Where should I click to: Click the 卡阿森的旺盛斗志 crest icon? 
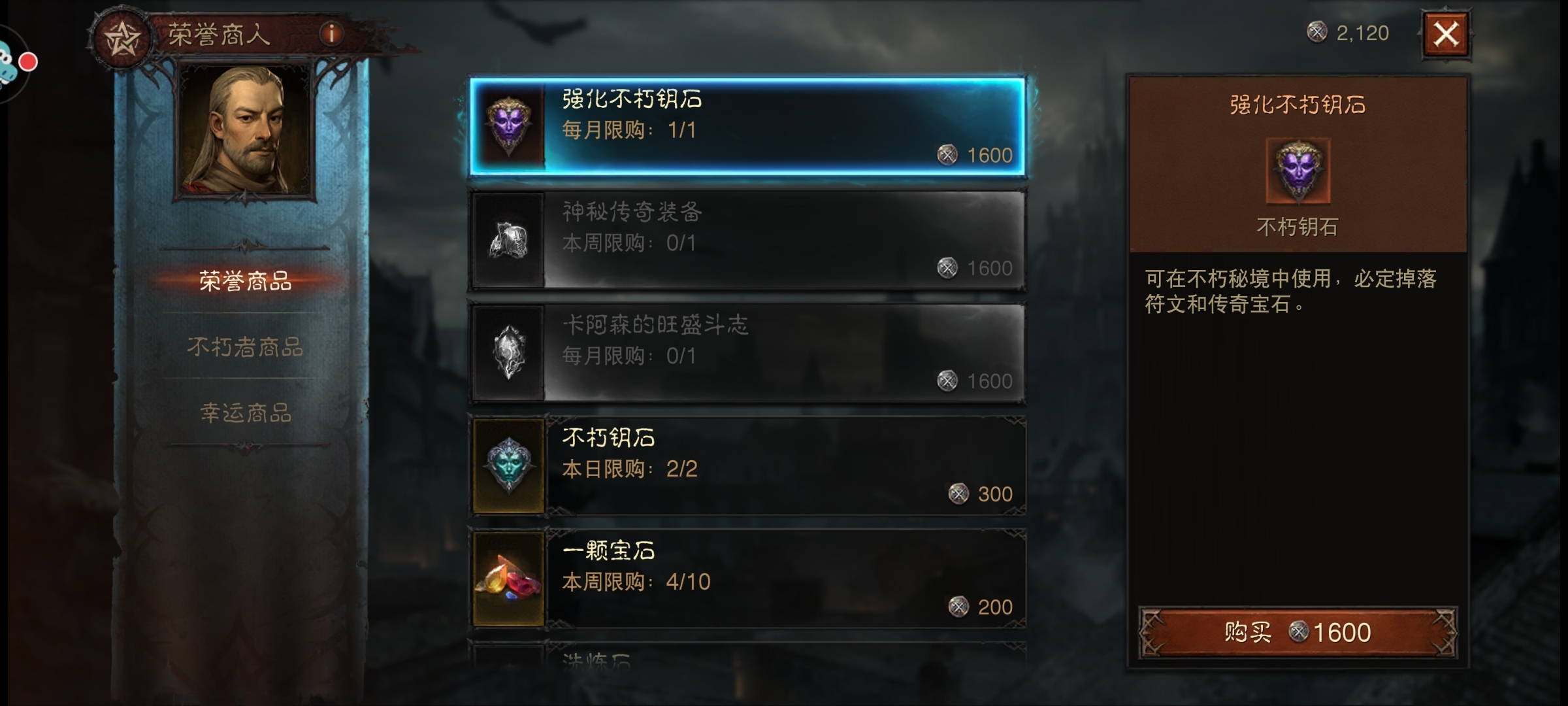pyautogui.click(x=509, y=353)
